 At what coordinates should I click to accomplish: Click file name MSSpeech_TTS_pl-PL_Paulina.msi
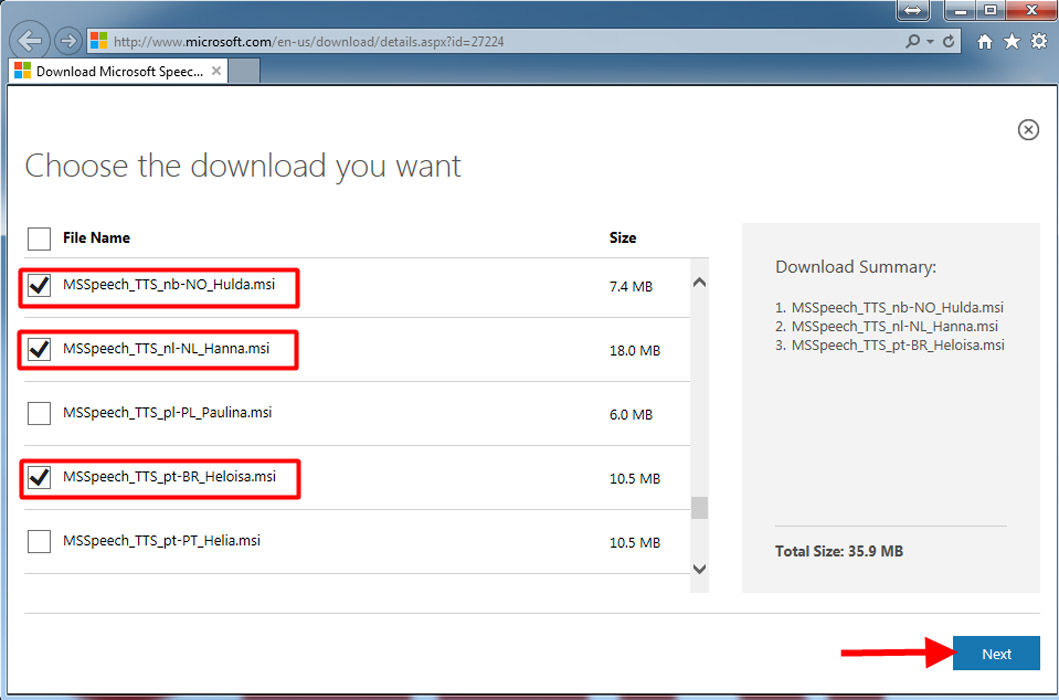click(167, 412)
